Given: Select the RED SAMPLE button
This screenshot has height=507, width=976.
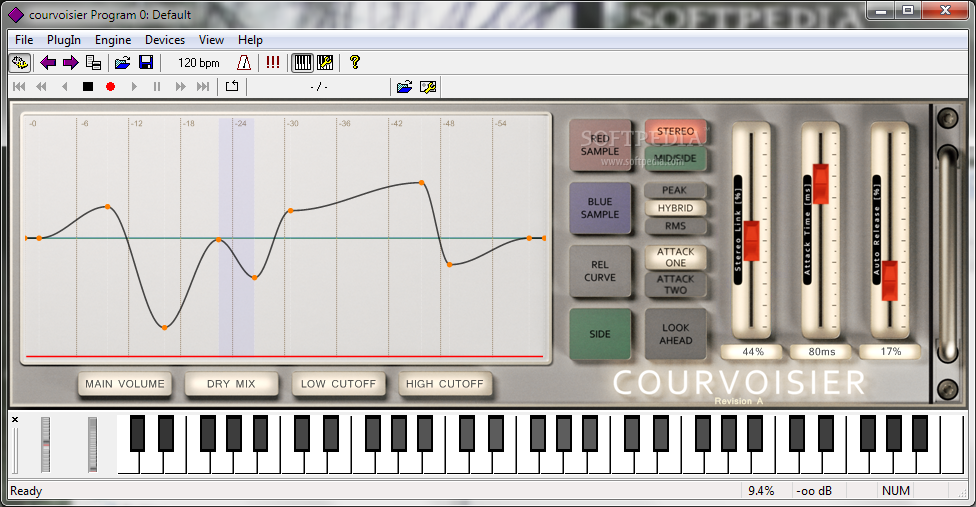Looking at the screenshot, I should click(x=600, y=145).
